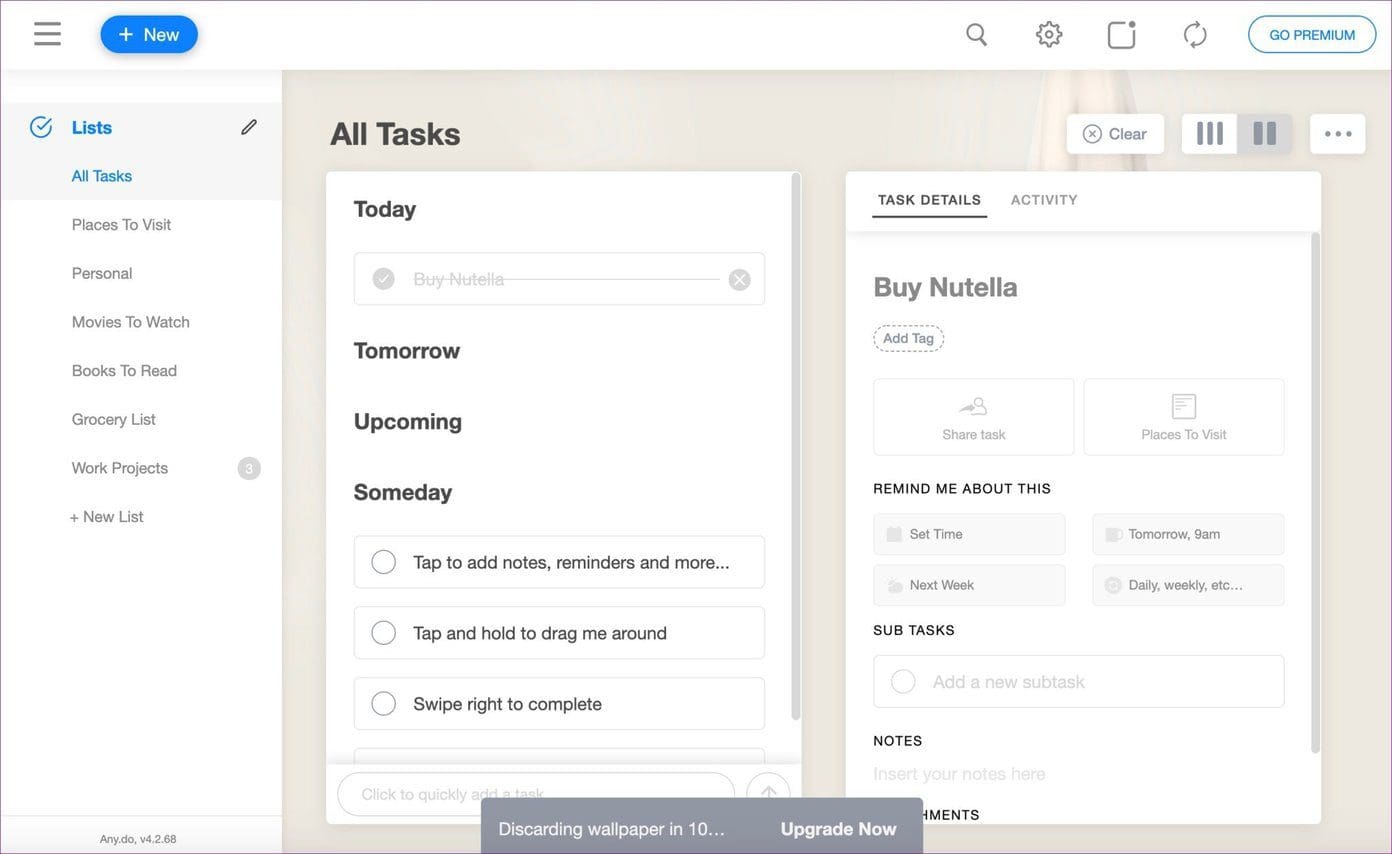
Task: Click the Add a new subtask field
Action: [1079, 682]
